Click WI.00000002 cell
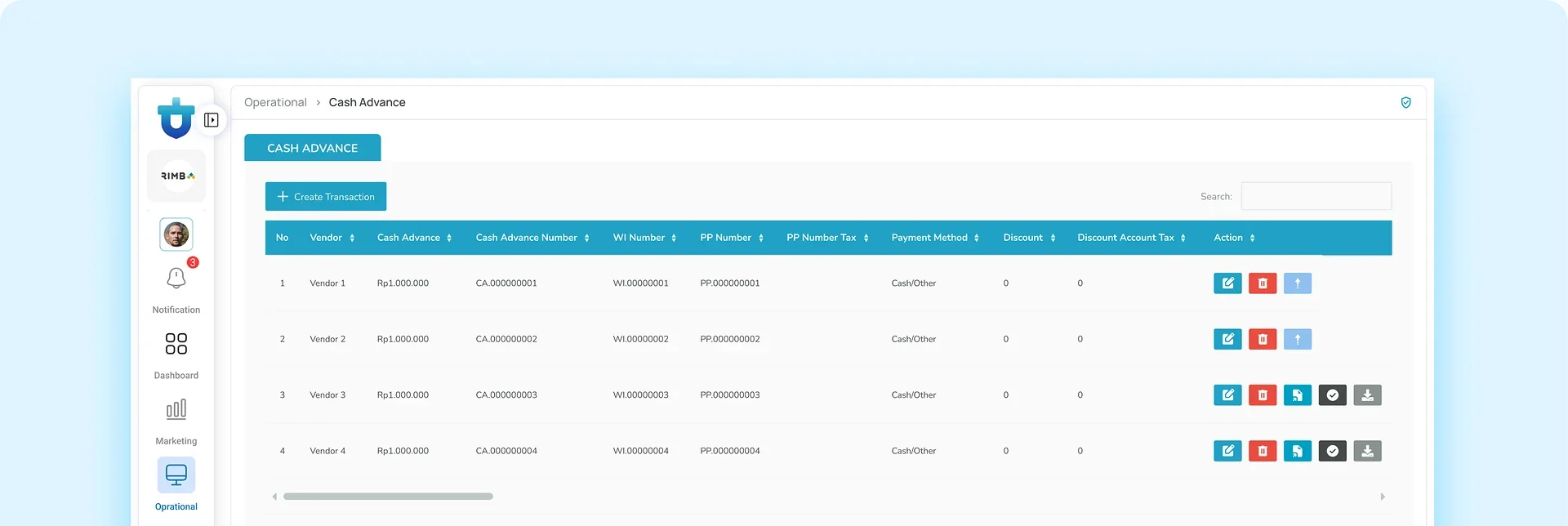 pos(641,339)
